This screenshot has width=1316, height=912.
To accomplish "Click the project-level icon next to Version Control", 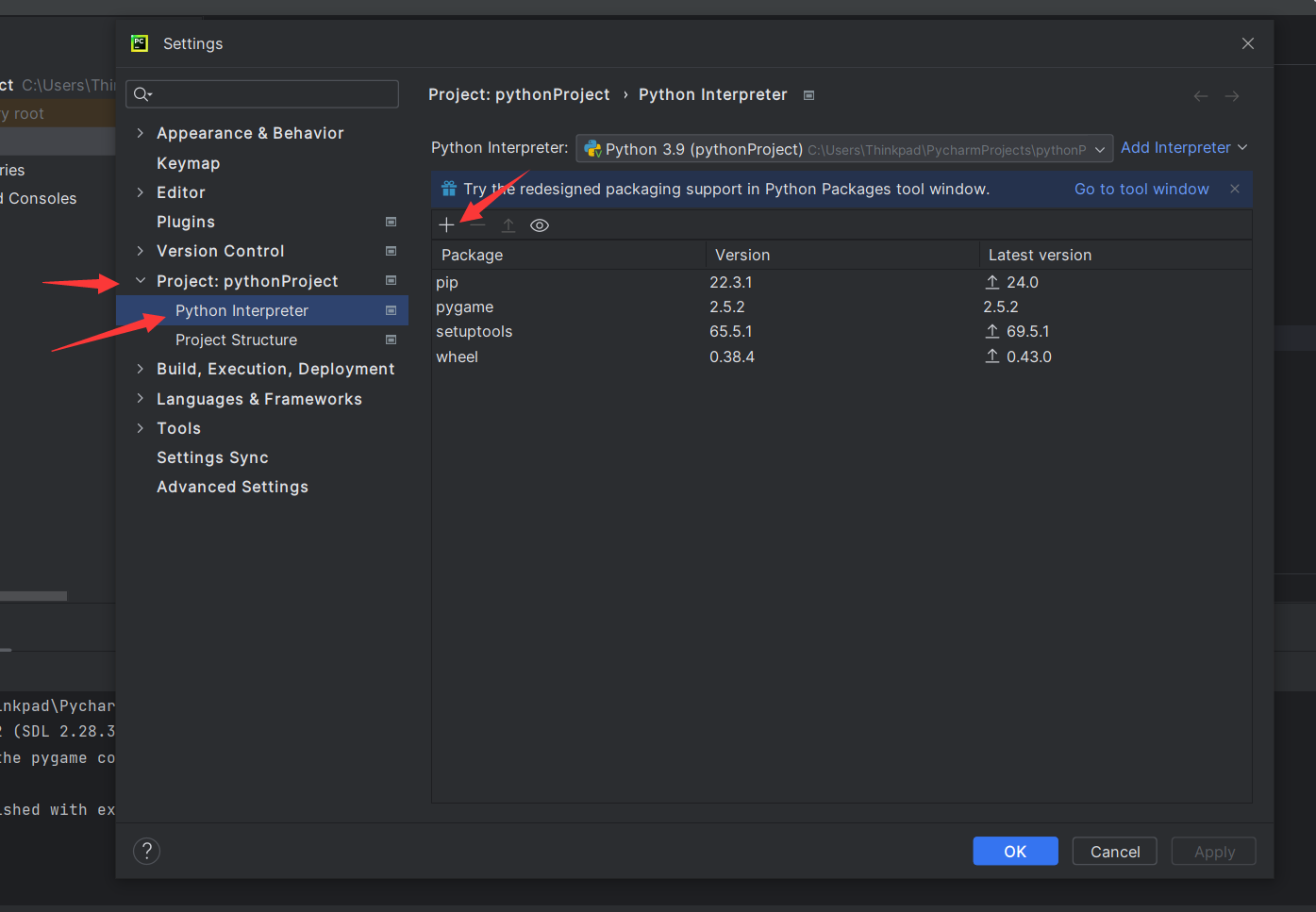I will tap(391, 251).
